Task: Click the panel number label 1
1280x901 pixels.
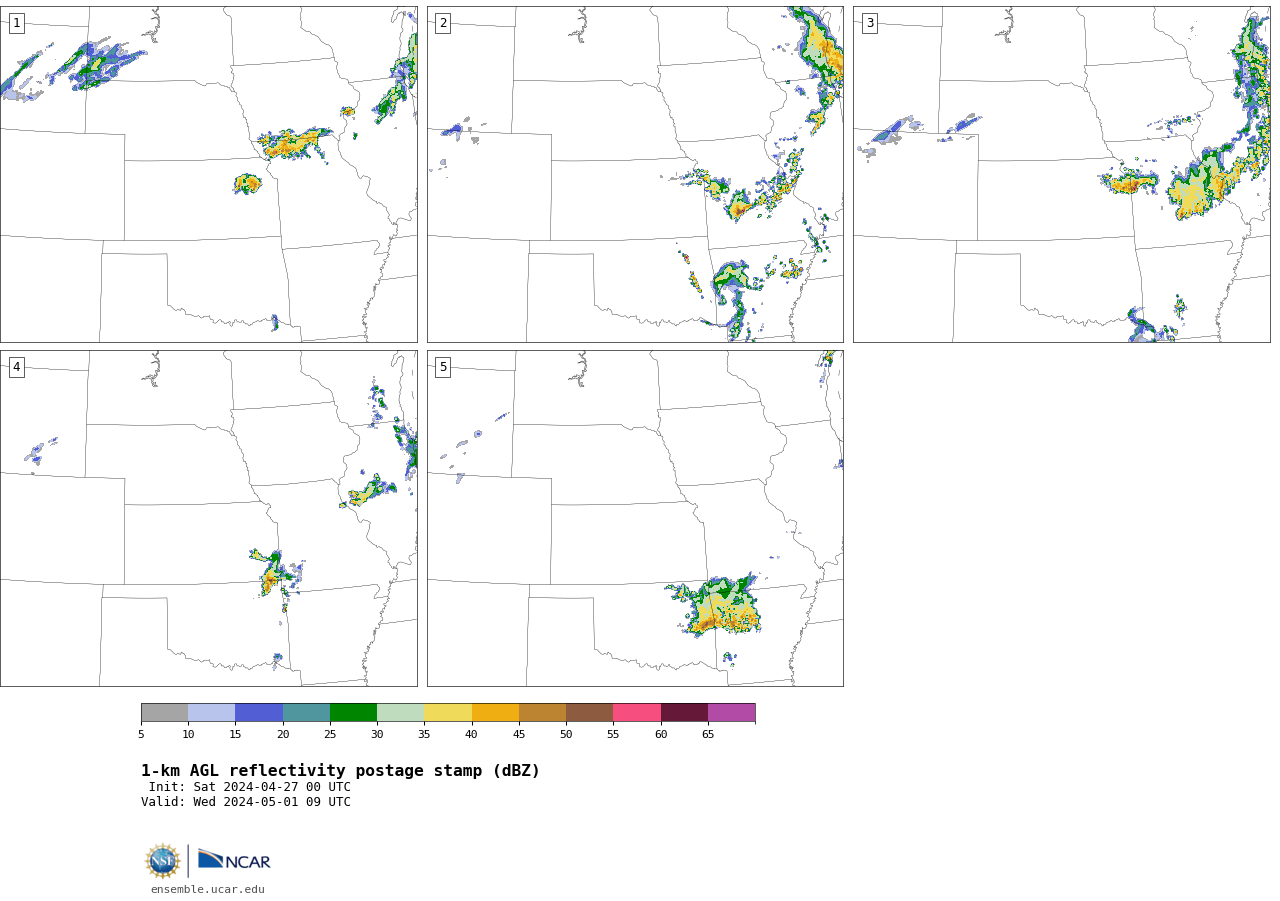Action: click(x=16, y=23)
